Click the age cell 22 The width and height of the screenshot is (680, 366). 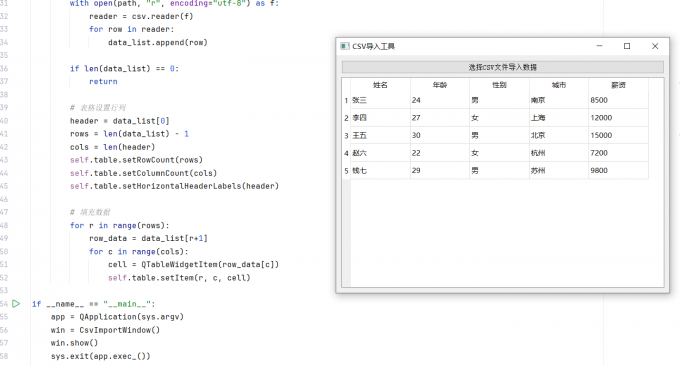(440, 153)
